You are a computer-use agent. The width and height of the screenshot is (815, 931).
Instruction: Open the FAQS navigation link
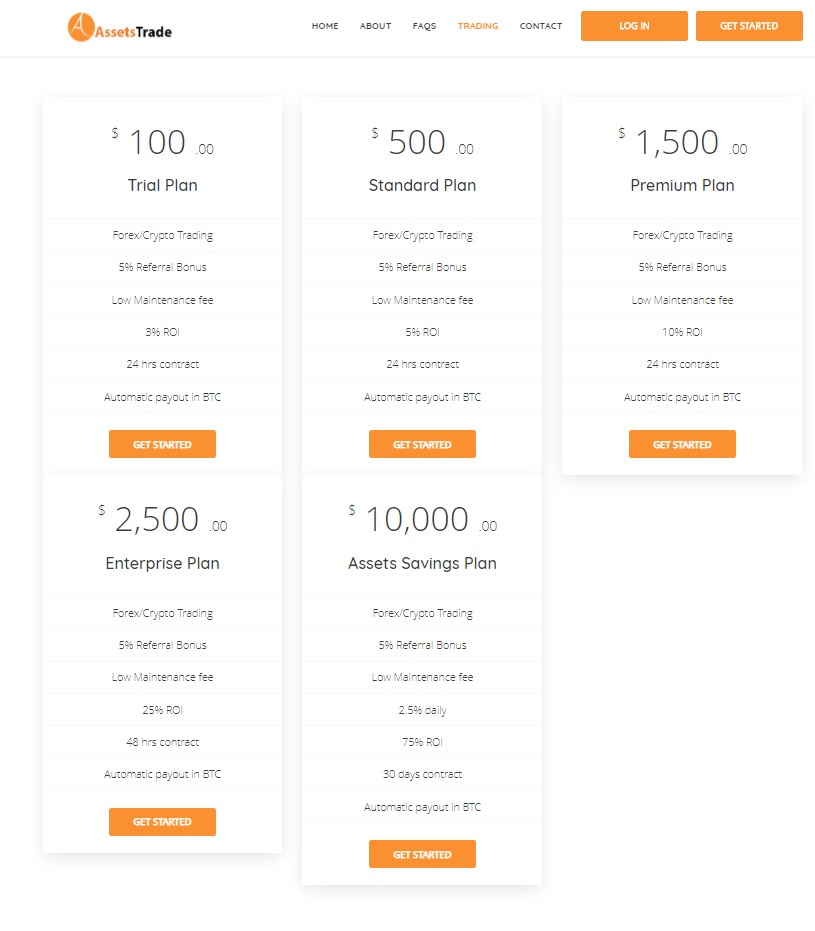point(424,26)
